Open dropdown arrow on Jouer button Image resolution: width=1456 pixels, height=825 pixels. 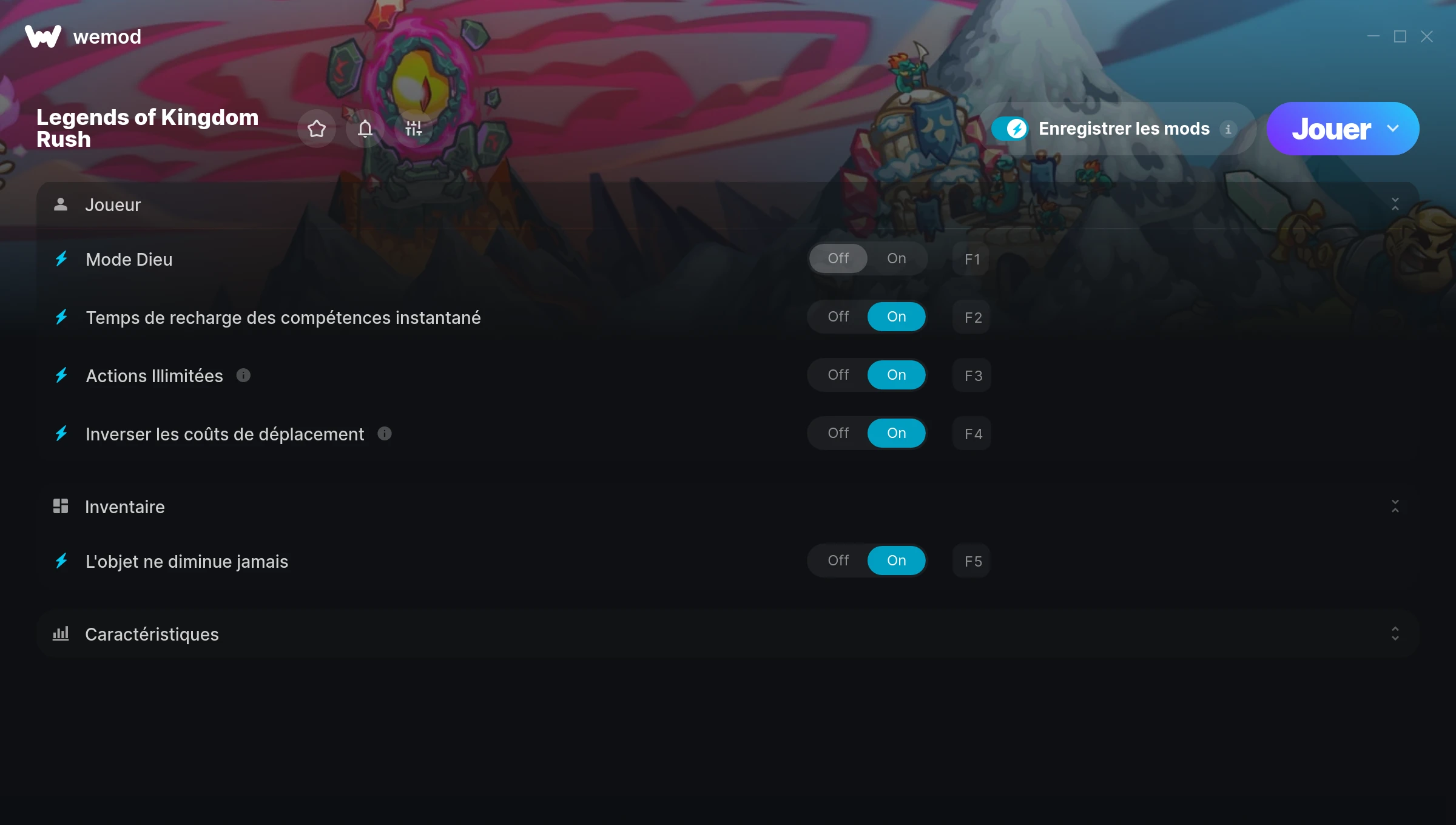[1393, 129]
